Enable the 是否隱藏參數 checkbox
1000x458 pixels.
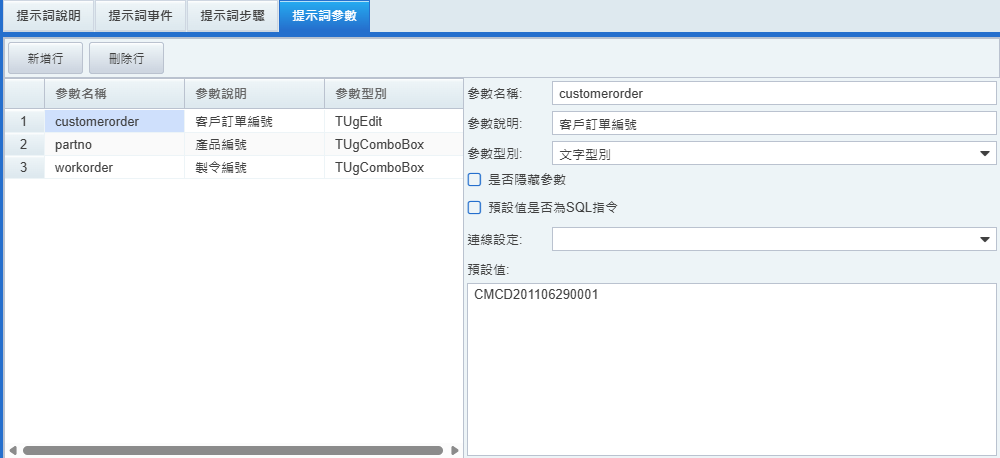(474, 180)
